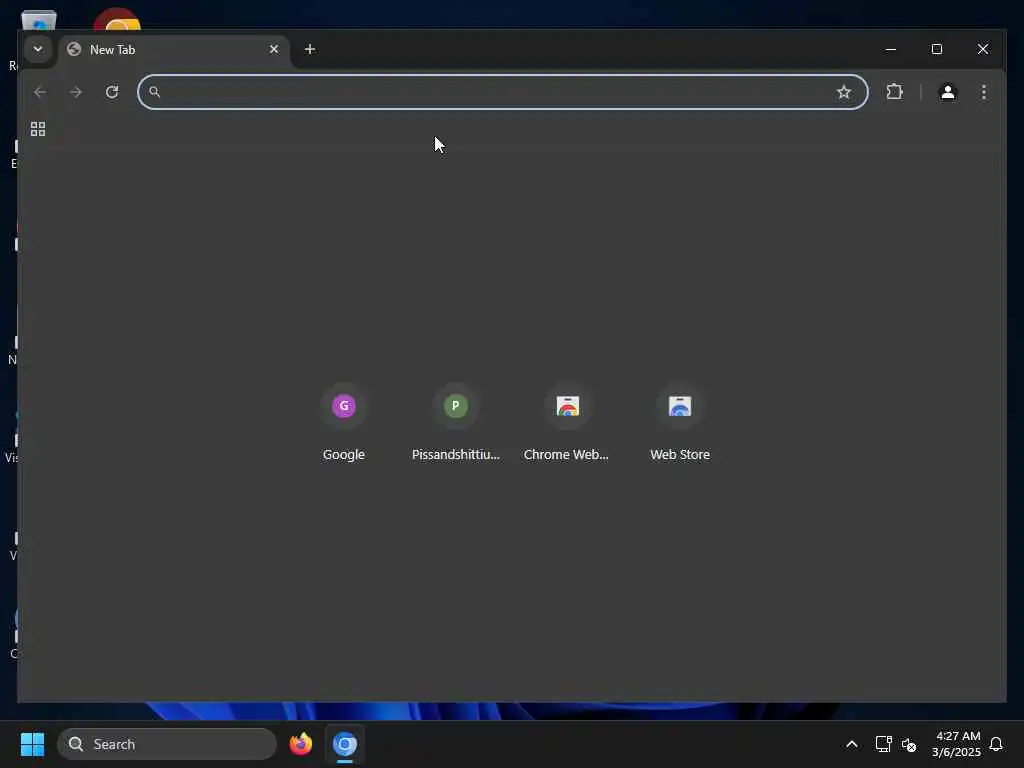1024x768 pixels.
Task: Close the browser window
Action: [x=983, y=49]
